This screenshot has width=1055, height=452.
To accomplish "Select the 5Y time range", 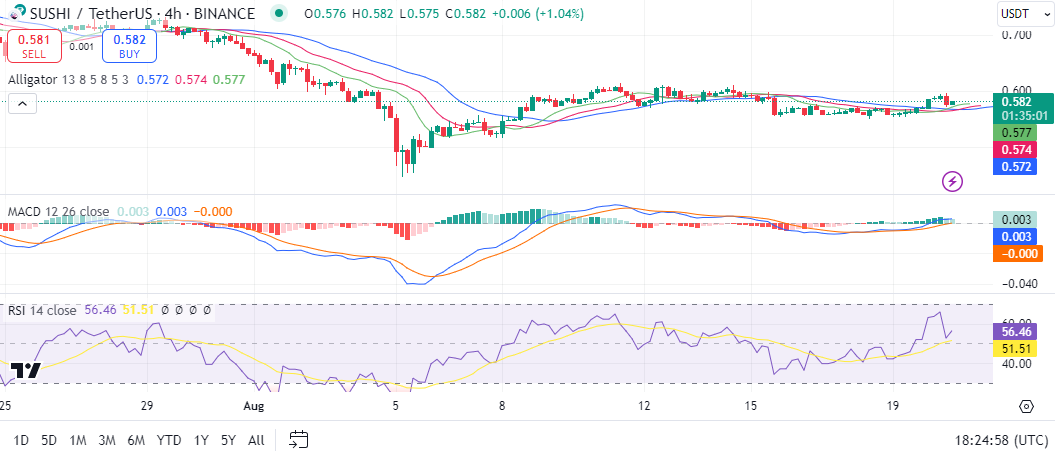I will pyautogui.click(x=228, y=441).
